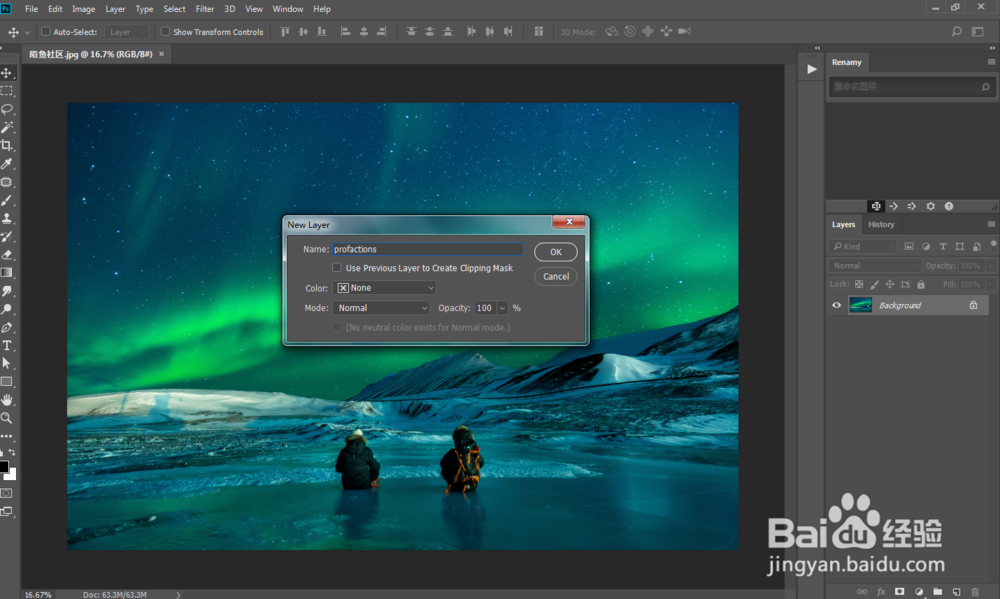Open the Layers panel blend mode dropdown
Screen dimensions: 1000x599
pos(875,265)
